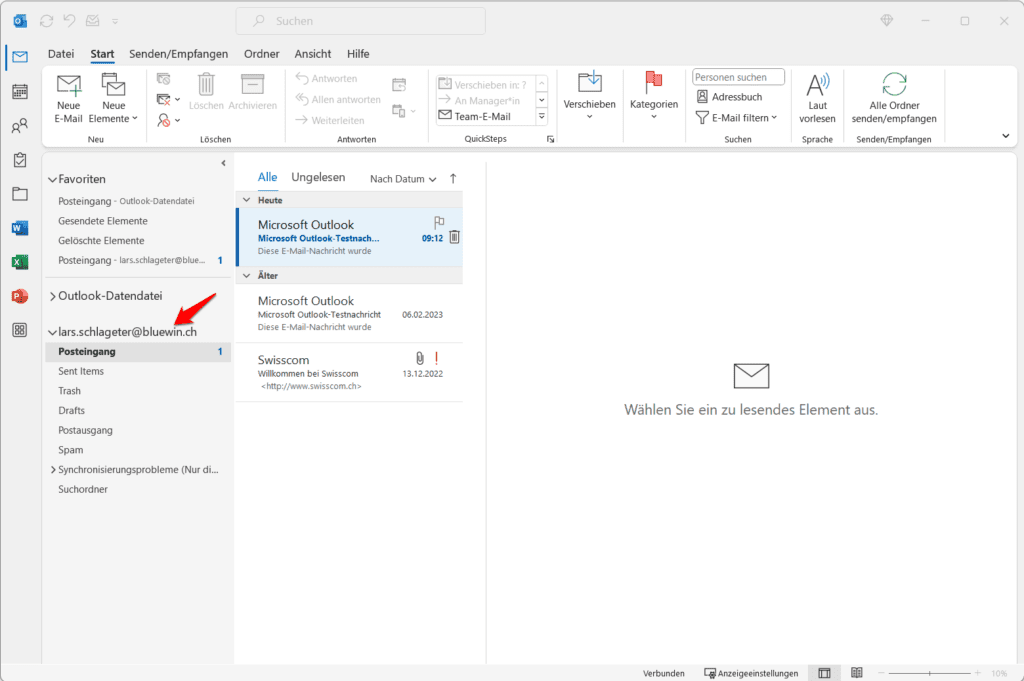Open the Calendar module icon

(x=20, y=91)
